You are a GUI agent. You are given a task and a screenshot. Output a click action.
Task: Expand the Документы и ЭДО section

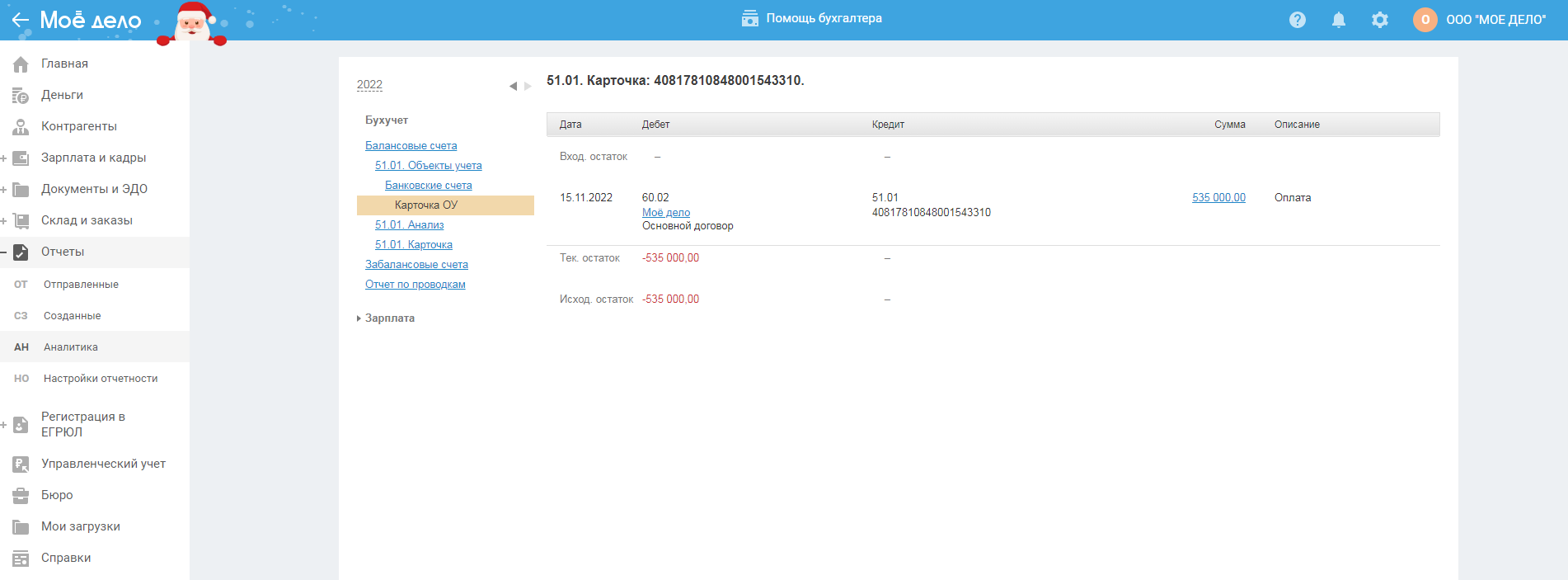pos(4,190)
